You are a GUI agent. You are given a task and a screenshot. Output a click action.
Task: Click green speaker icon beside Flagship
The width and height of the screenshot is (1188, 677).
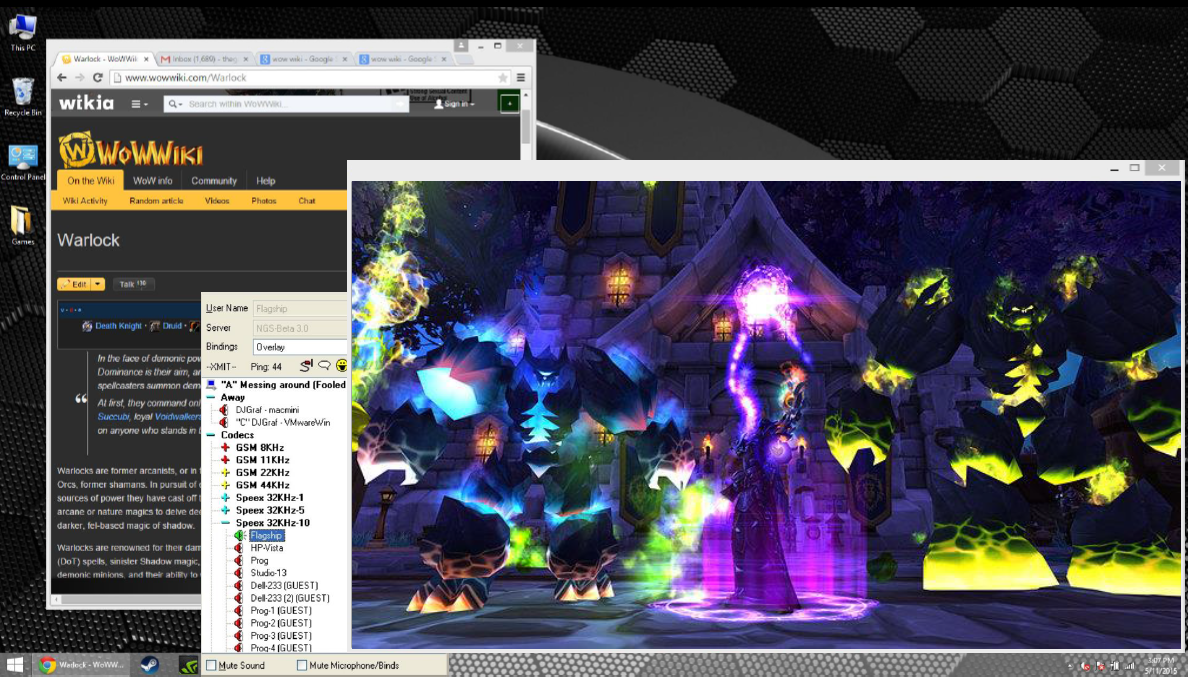coord(239,535)
